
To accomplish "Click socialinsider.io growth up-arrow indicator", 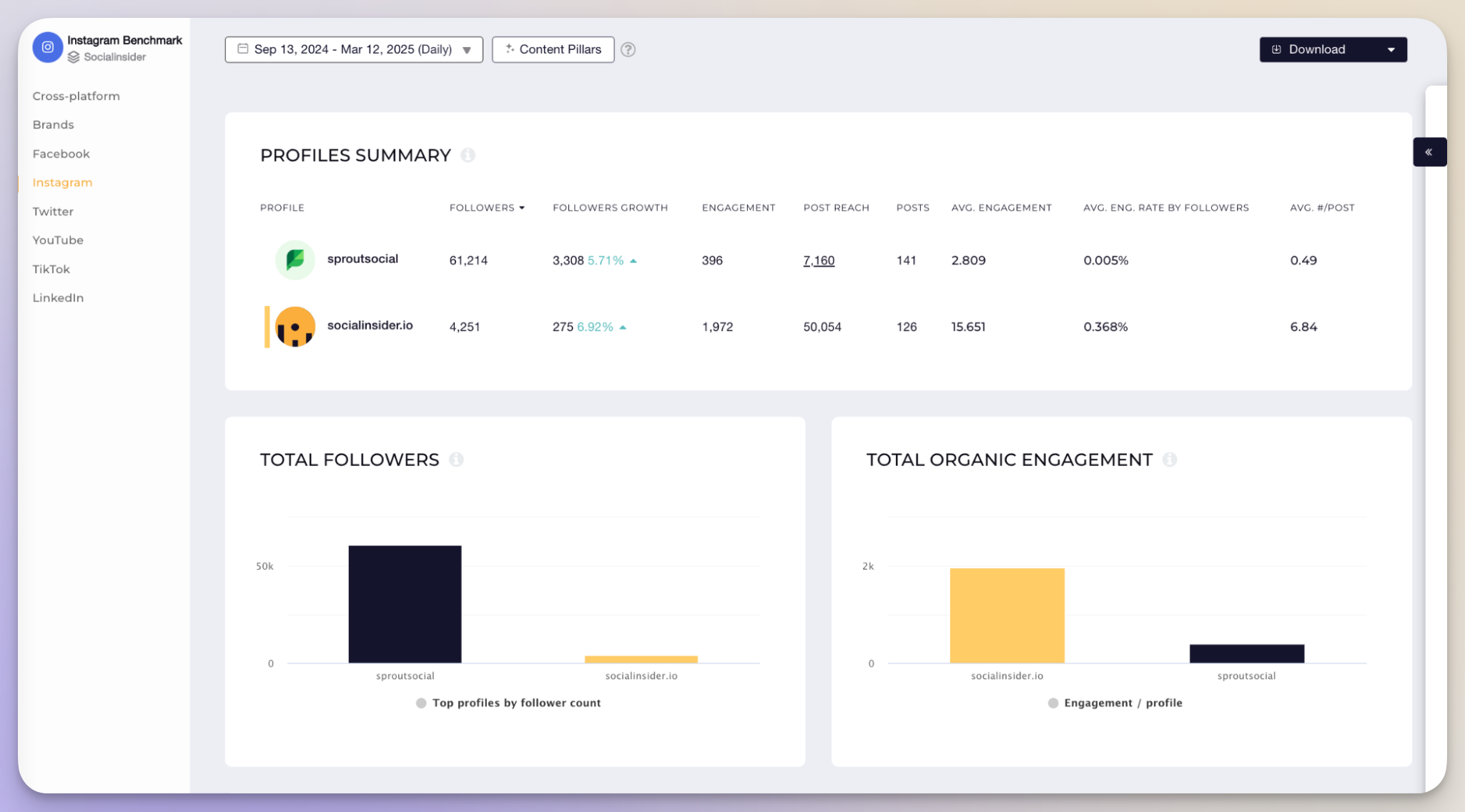I will (623, 327).
